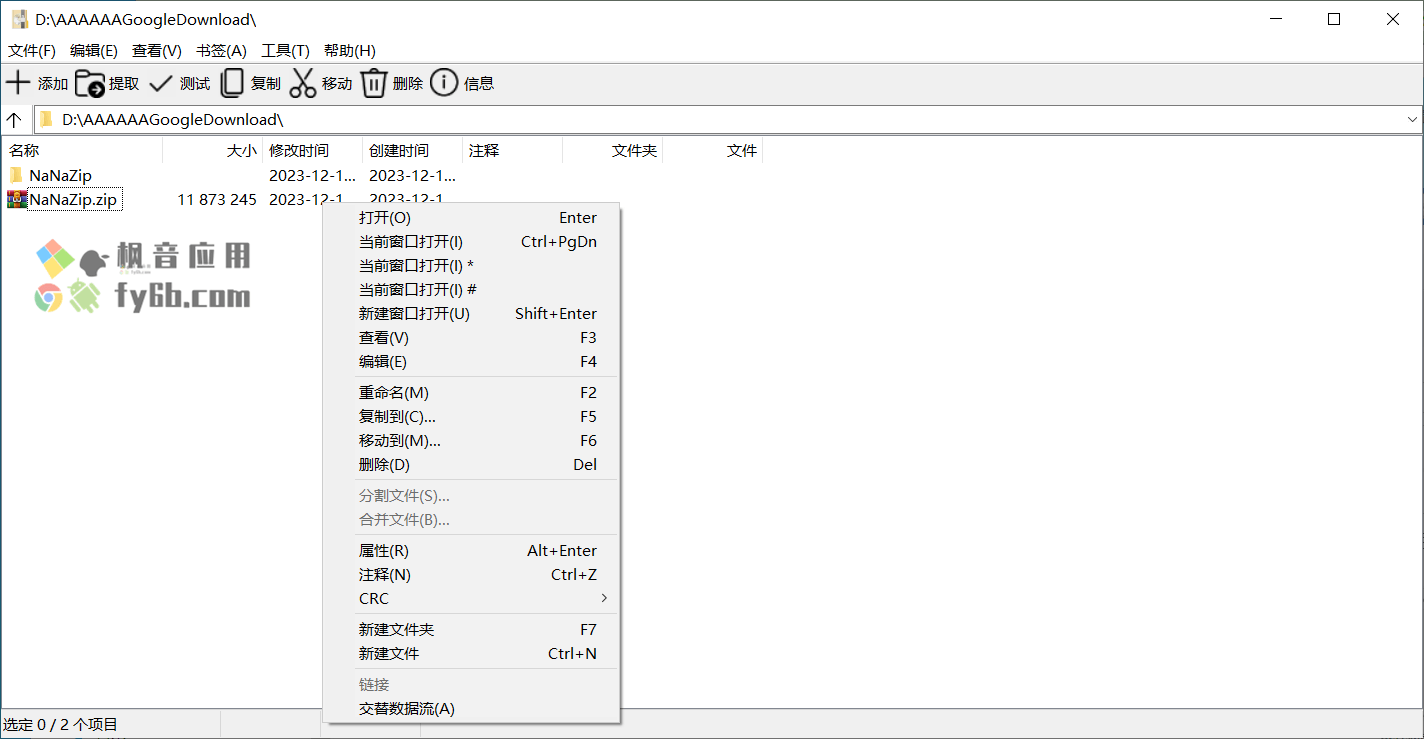Sort by 大小 column header

click(x=212, y=150)
